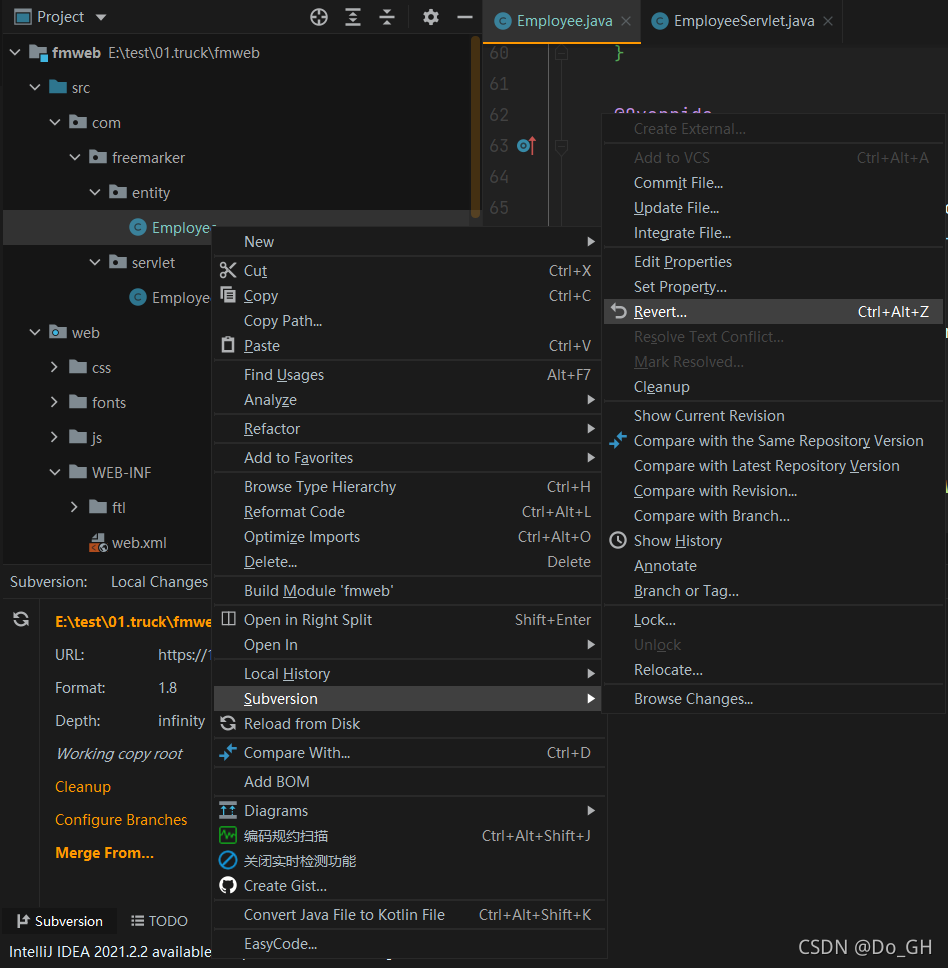948x968 pixels.
Task: Collapse the entity package
Action: click(x=94, y=192)
